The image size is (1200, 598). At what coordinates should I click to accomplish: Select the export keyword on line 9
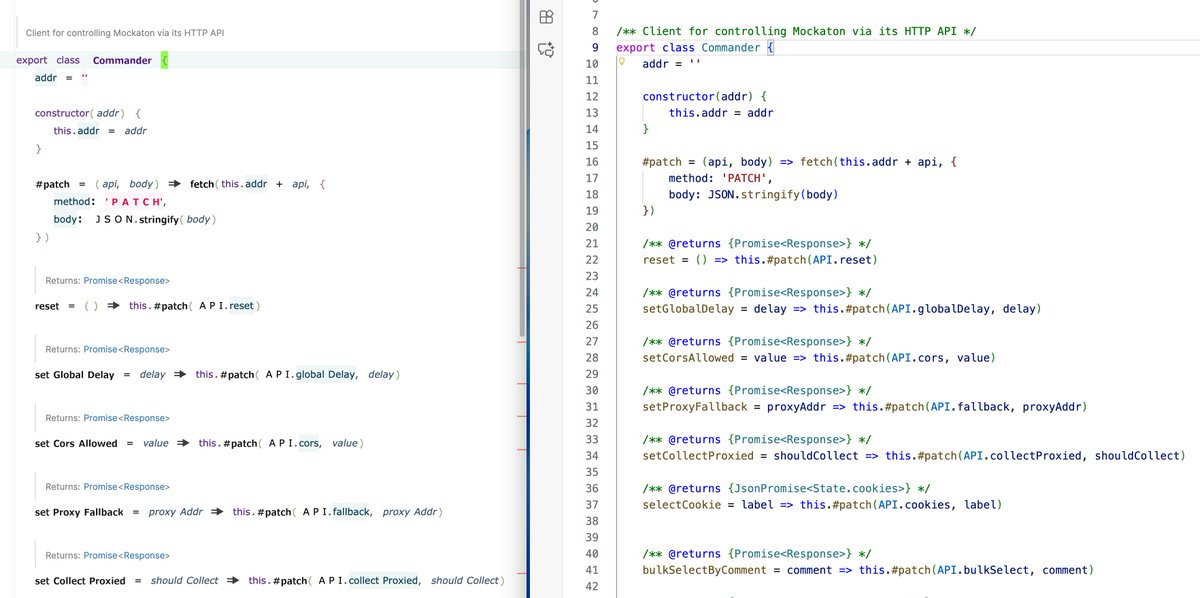(633, 47)
